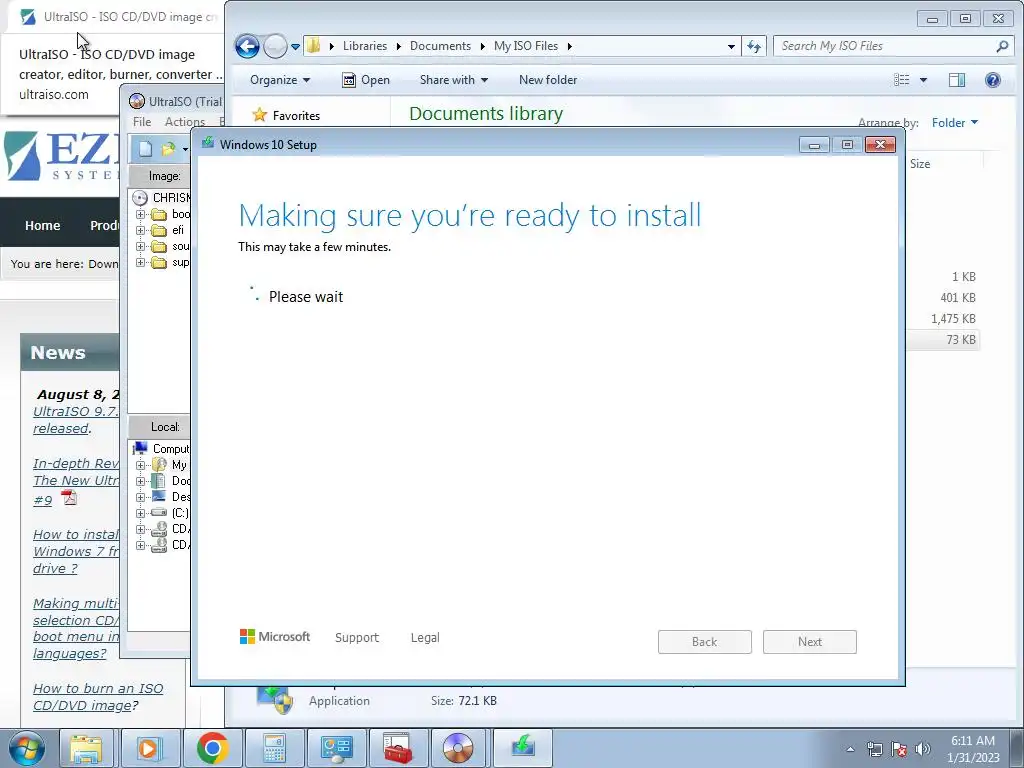
Task: Open the UltraISO 9.7 released news link
Action: (76, 420)
